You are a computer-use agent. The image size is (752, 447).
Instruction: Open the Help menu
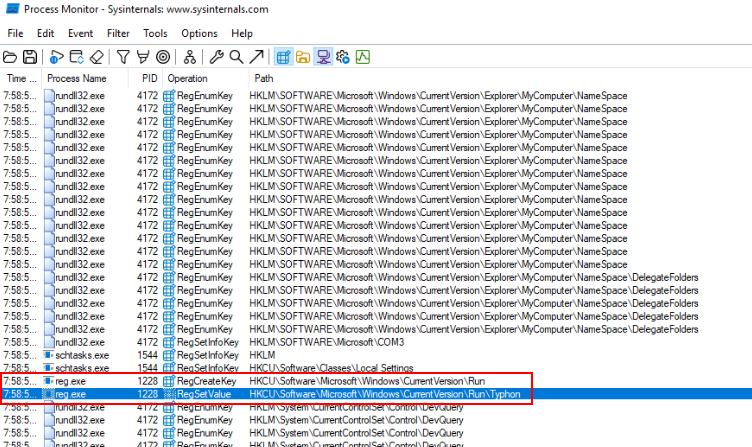coord(242,33)
